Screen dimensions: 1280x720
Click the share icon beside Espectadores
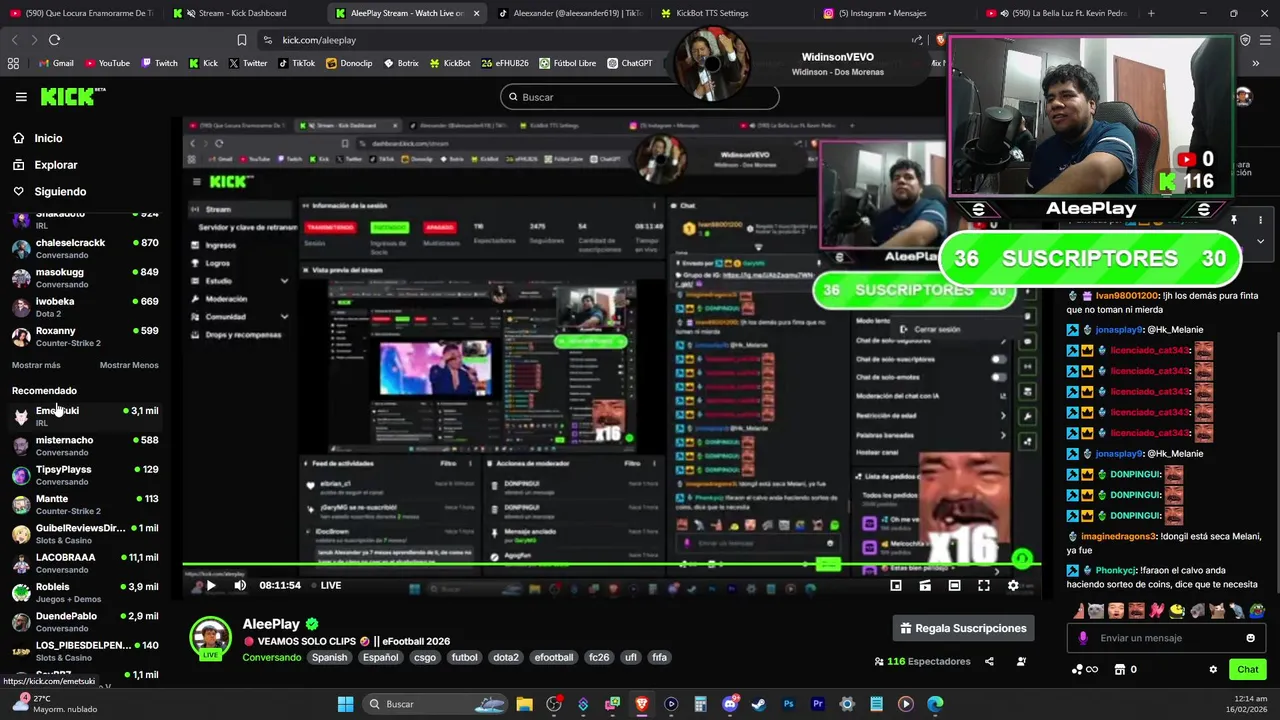pyautogui.click(x=989, y=661)
